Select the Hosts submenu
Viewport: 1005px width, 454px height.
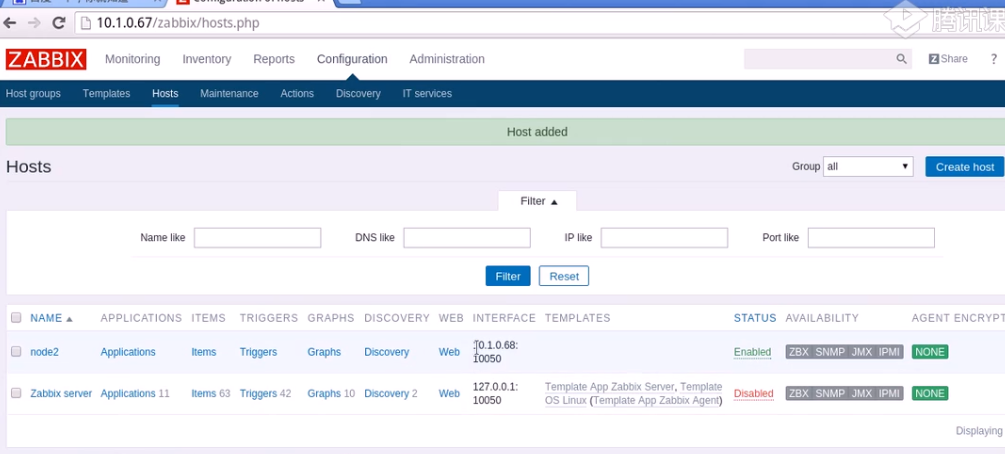[x=165, y=94]
